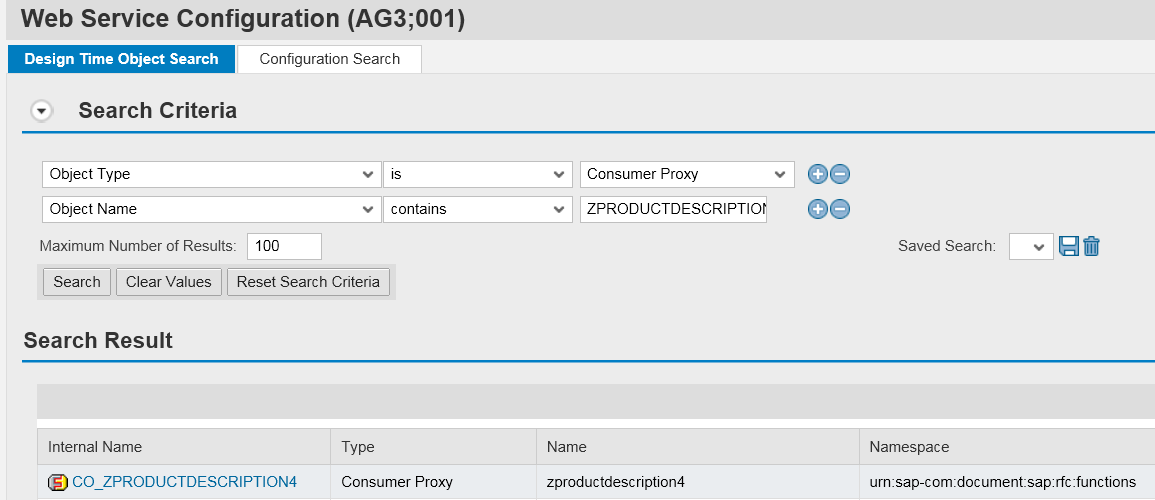Click the Namespace column header
The height and width of the screenshot is (500, 1155).
(1007, 447)
